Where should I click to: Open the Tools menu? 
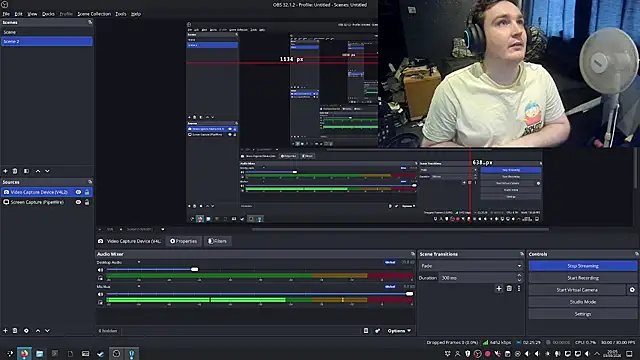121,14
